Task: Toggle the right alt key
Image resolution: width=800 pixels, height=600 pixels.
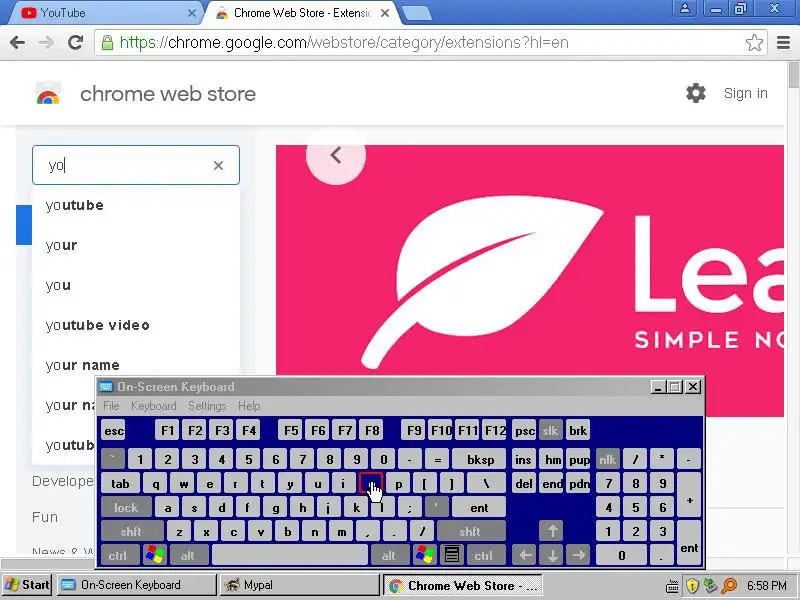Action: 390,555
